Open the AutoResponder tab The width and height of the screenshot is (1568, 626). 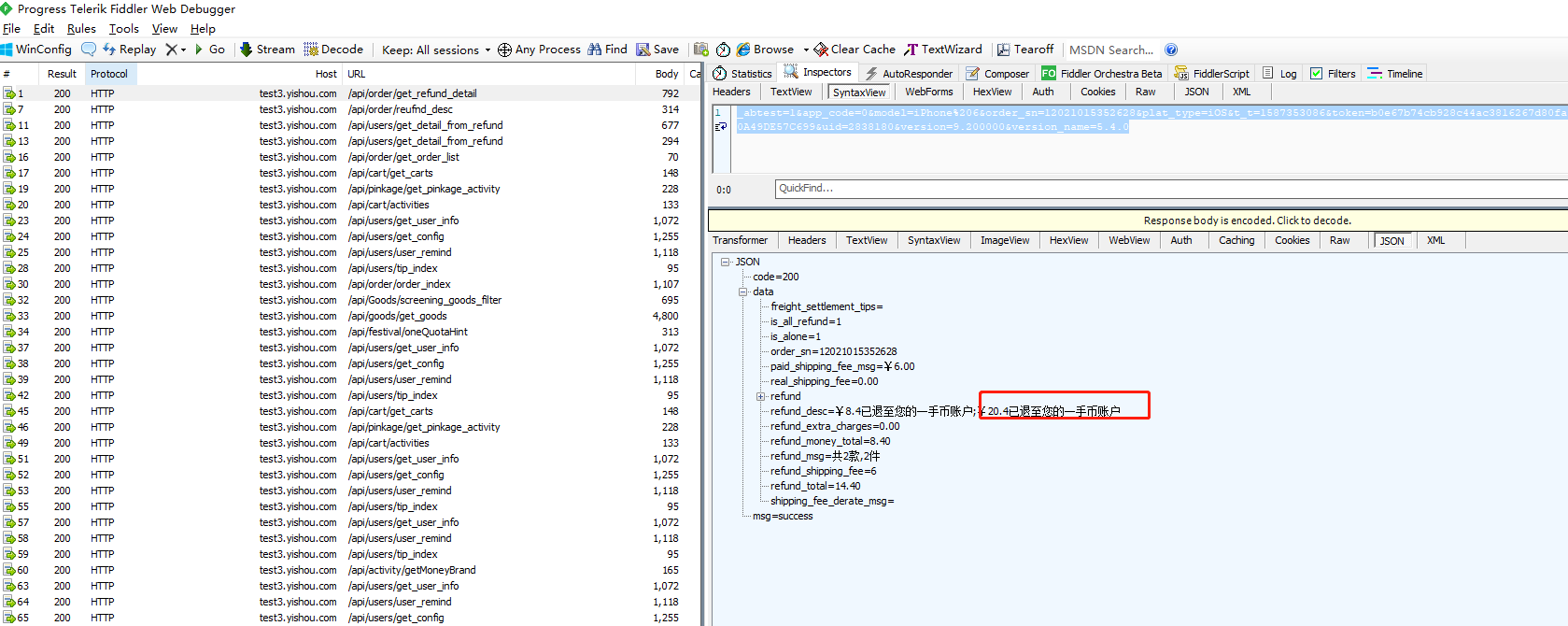pyautogui.click(x=909, y=73)
